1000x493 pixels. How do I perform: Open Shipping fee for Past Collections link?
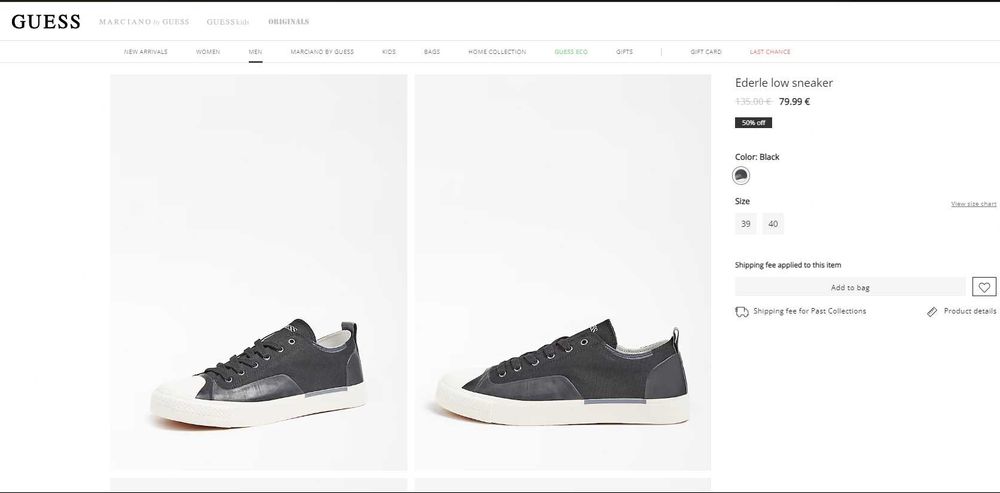810,311
